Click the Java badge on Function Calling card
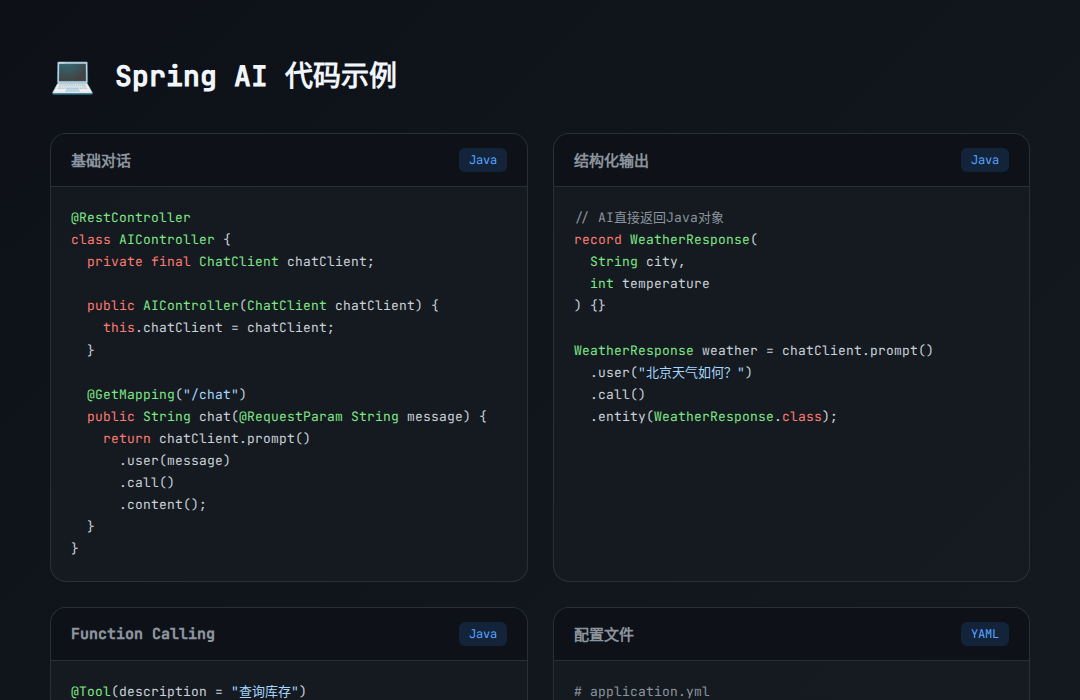The image size is (1080, 700). (x=483, y=634)
